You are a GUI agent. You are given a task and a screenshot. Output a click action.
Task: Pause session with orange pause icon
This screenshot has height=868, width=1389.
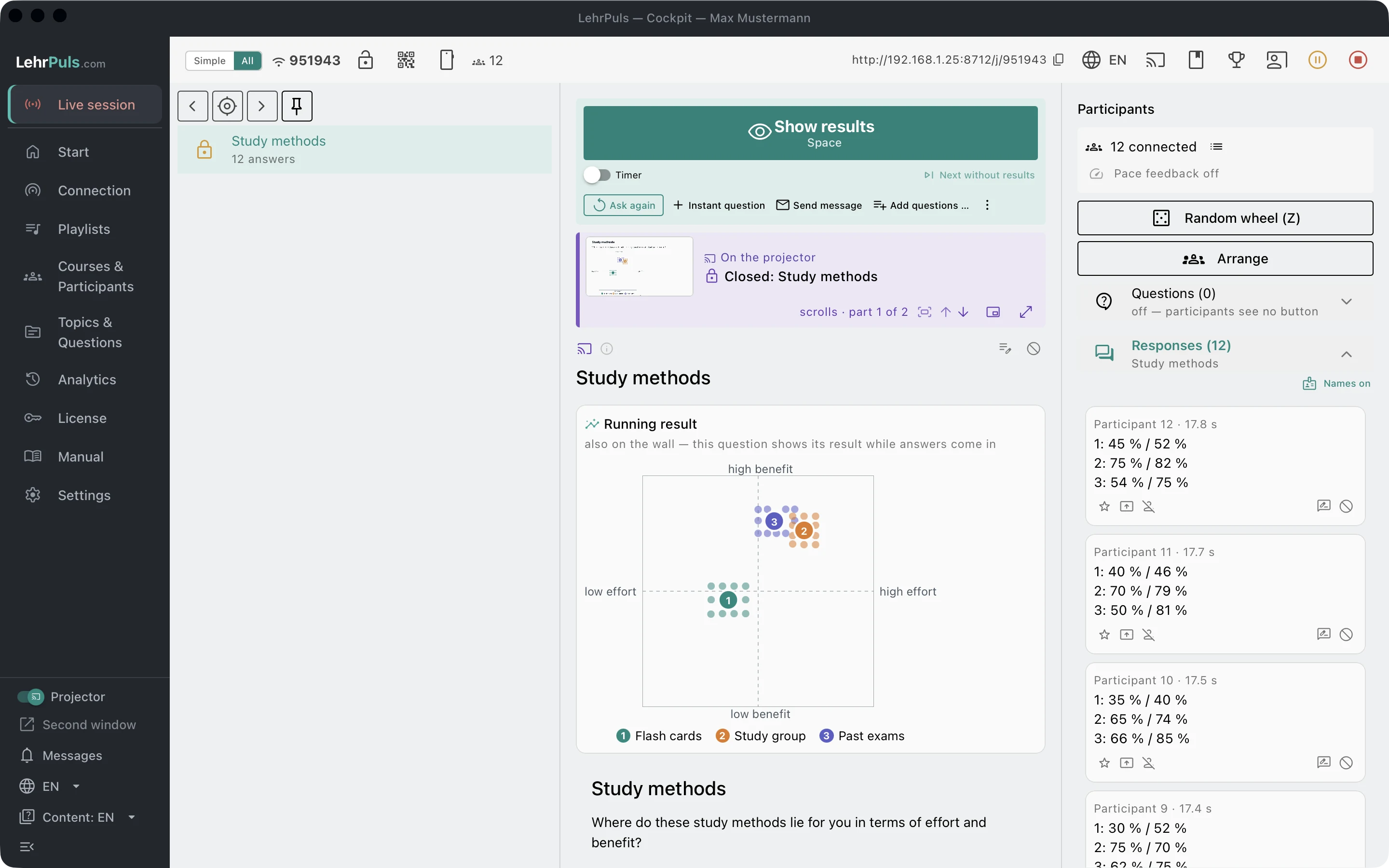[1317, 60]
